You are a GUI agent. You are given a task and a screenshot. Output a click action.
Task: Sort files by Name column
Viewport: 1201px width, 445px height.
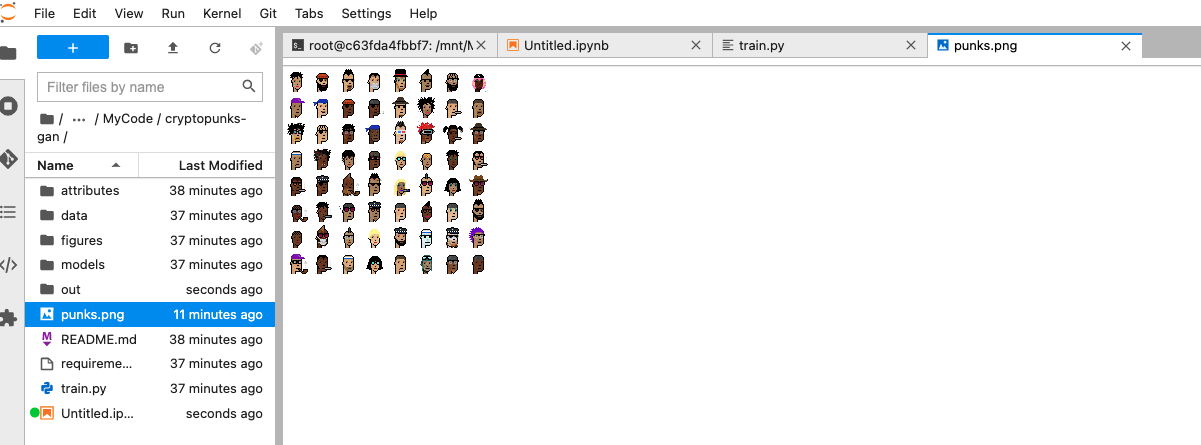click(82, 165)
